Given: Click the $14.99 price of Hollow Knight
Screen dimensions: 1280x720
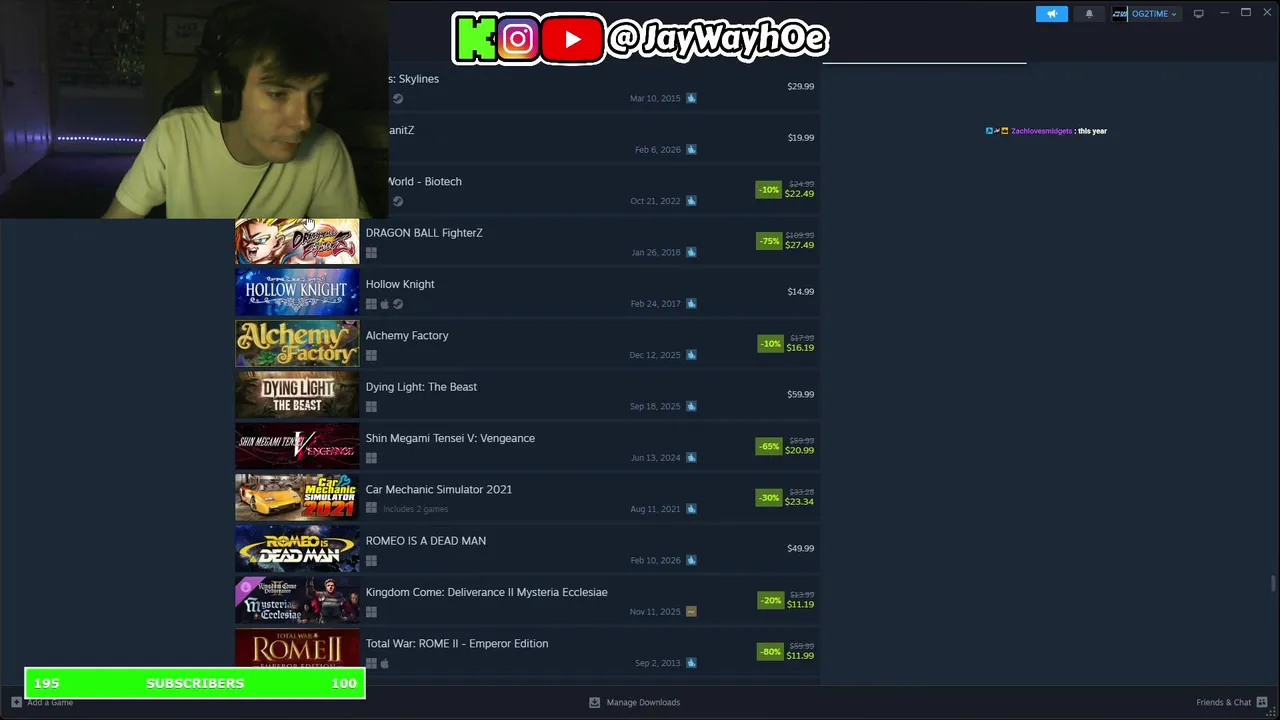Looking at the screenshot, I should pyautogui.click(x=800, y=292).
